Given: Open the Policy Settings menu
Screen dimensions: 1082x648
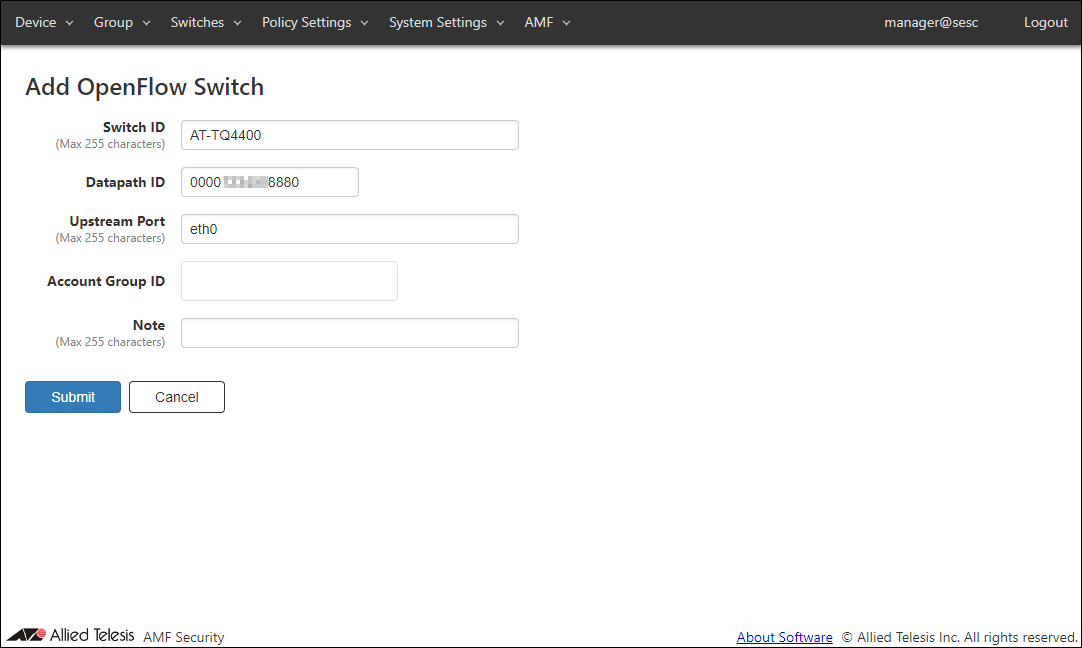Looking at the screenshot, I should point(315,22).
